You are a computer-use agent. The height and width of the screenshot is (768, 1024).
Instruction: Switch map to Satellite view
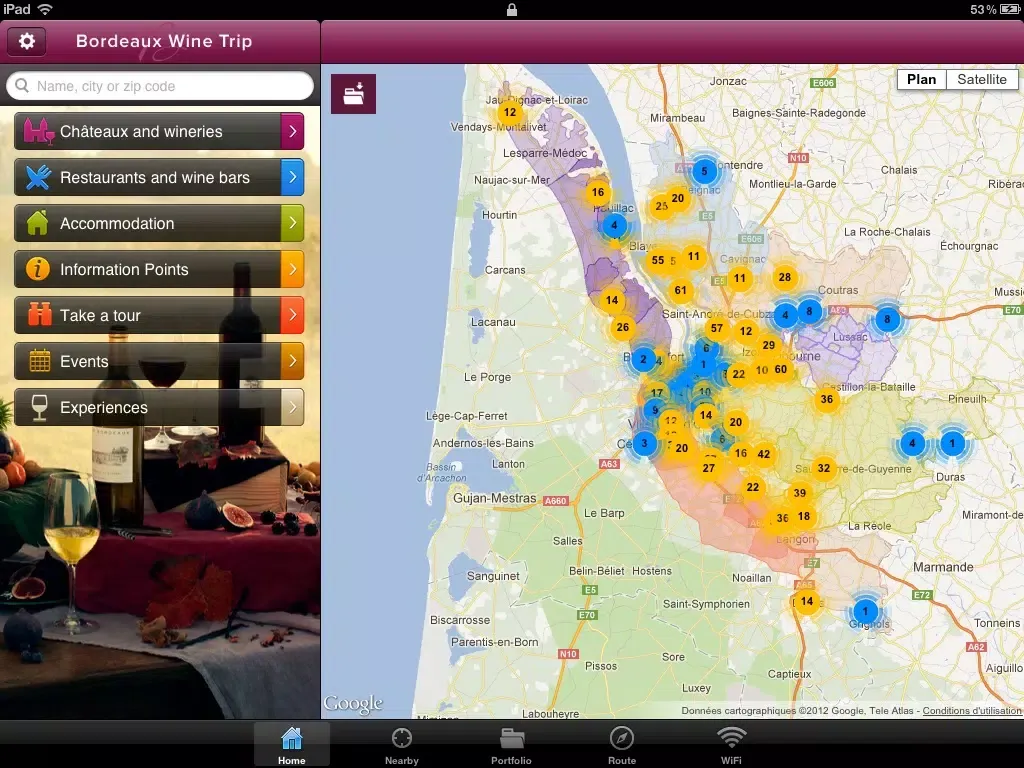982,79
